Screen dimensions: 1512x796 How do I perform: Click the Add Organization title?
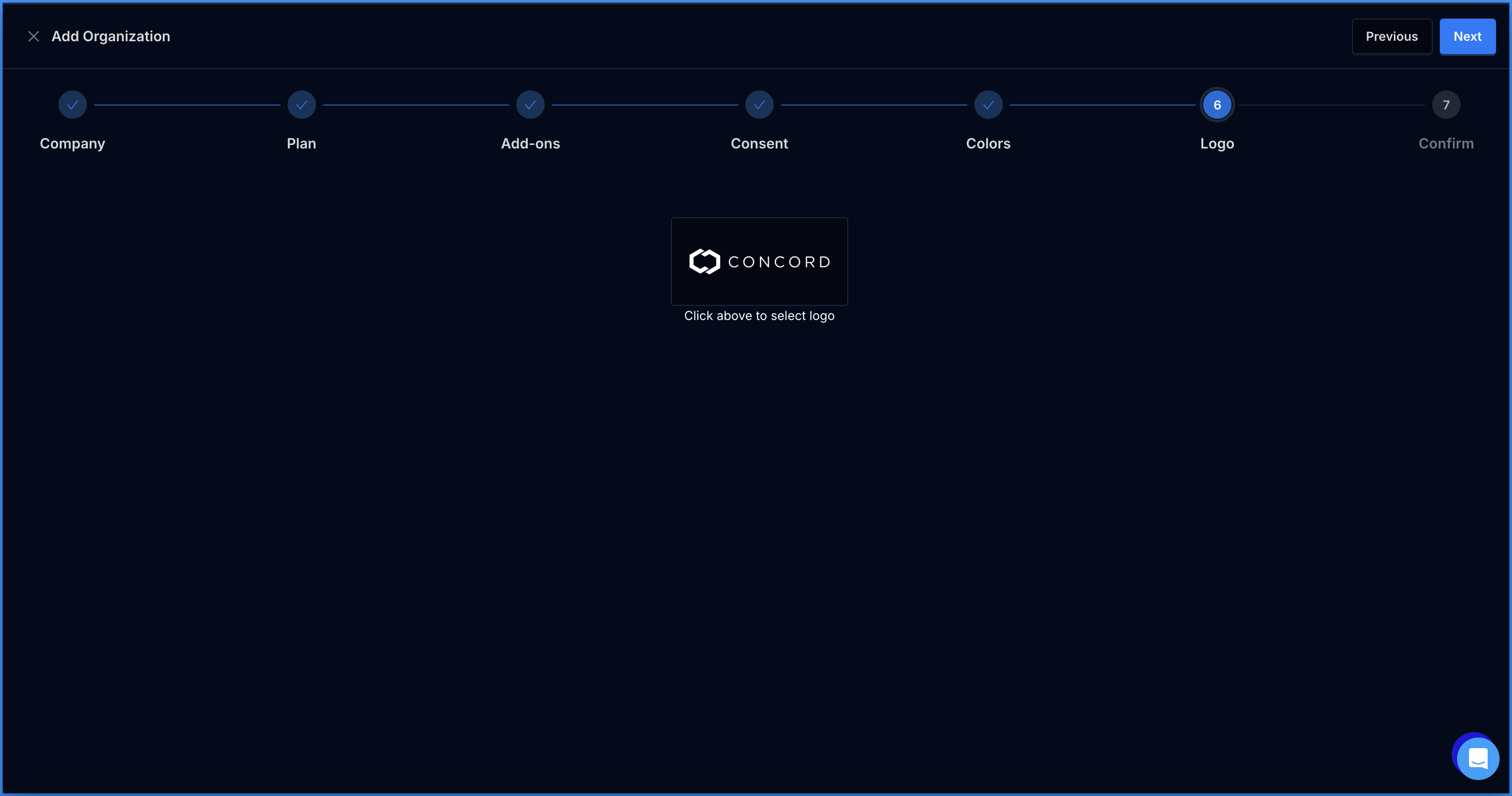(111, 36)
